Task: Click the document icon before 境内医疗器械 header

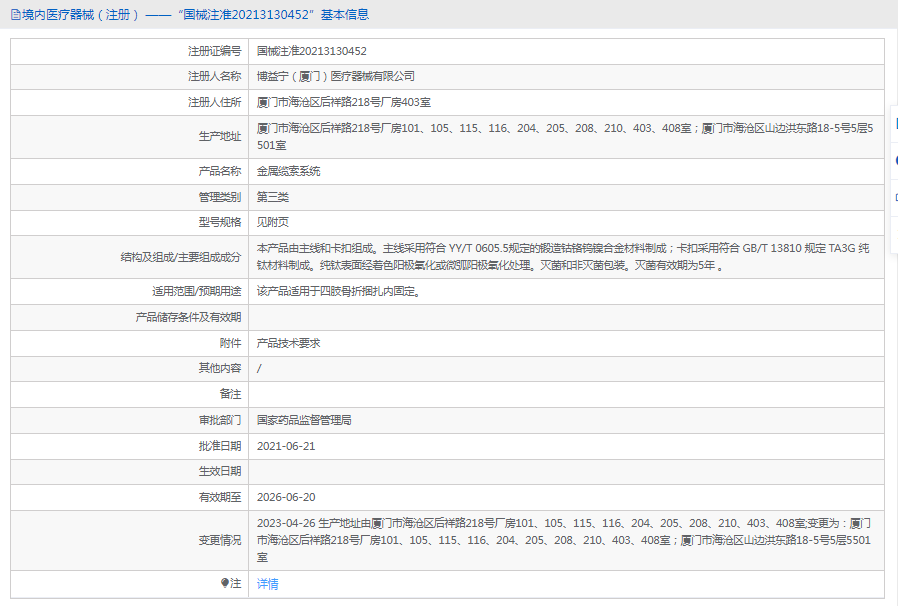Action: click(15, 15)
